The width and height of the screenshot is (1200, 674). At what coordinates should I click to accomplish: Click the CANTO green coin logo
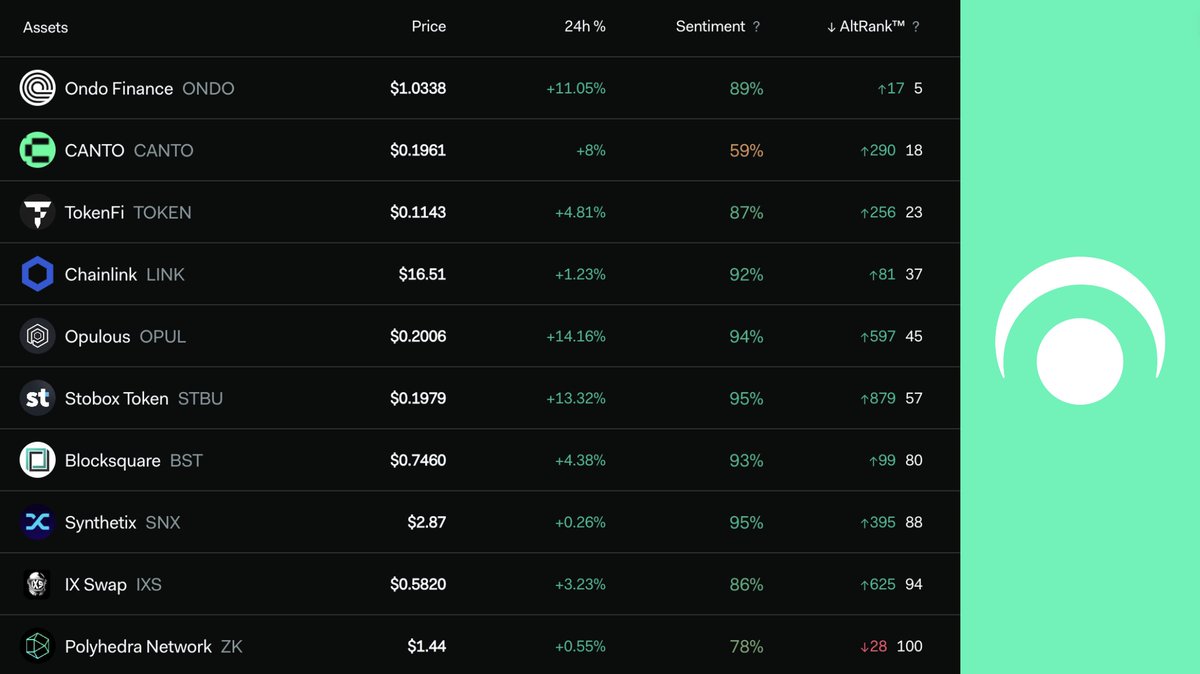click(37, 150)
